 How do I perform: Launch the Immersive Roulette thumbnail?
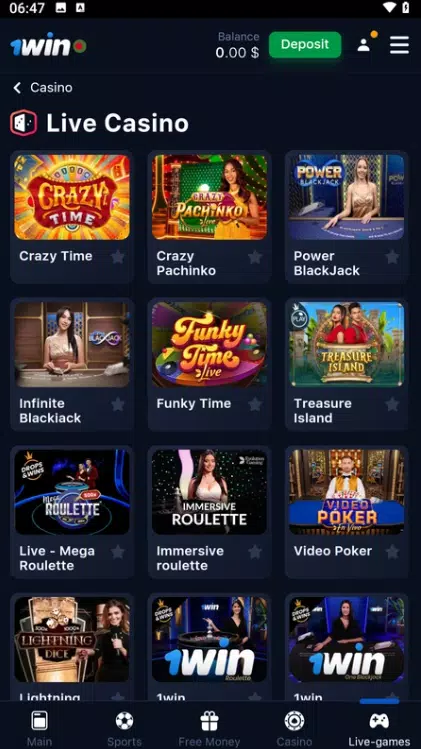[x=209, y=492]
